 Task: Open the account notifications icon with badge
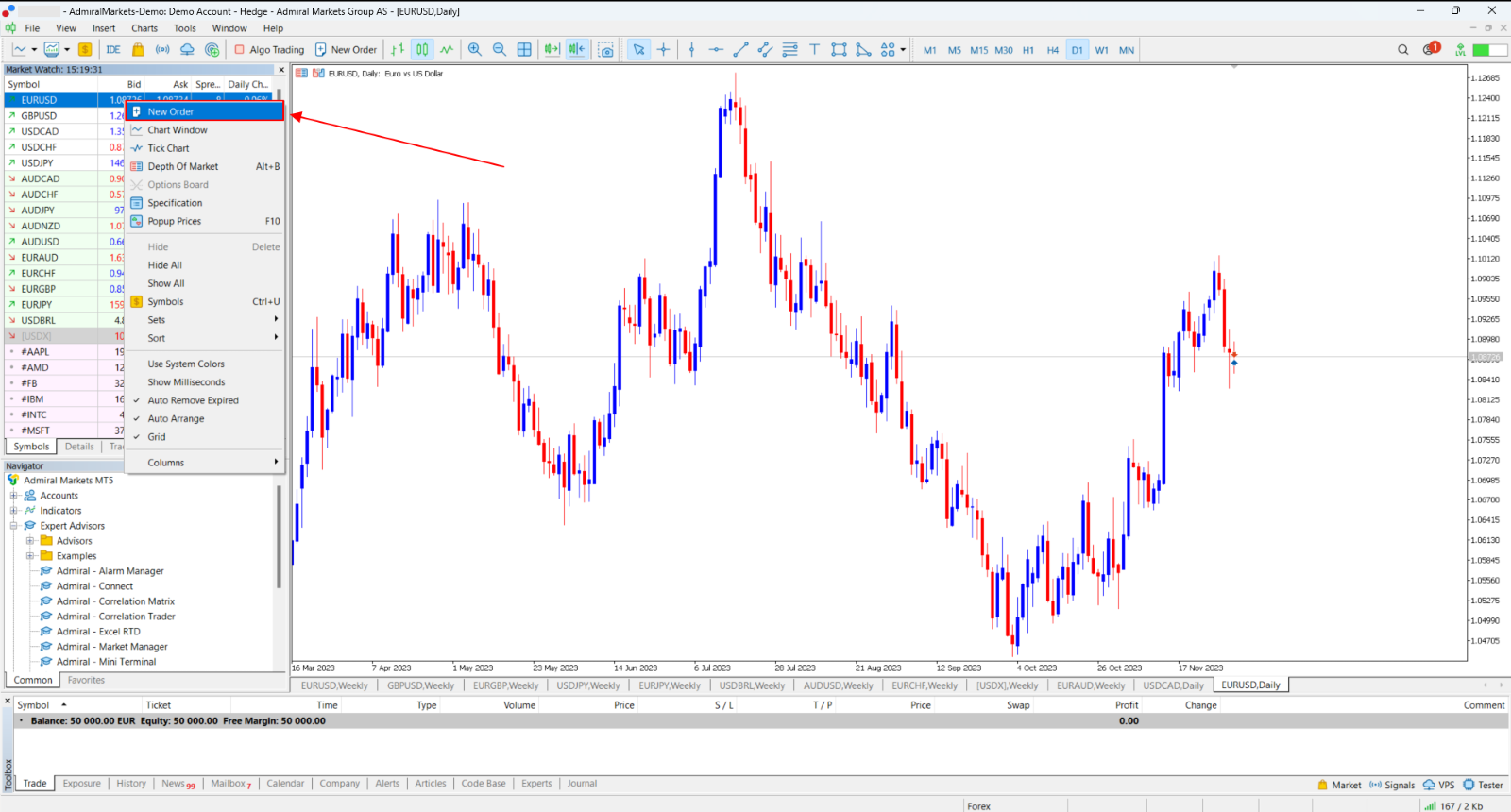point(1432,49)
